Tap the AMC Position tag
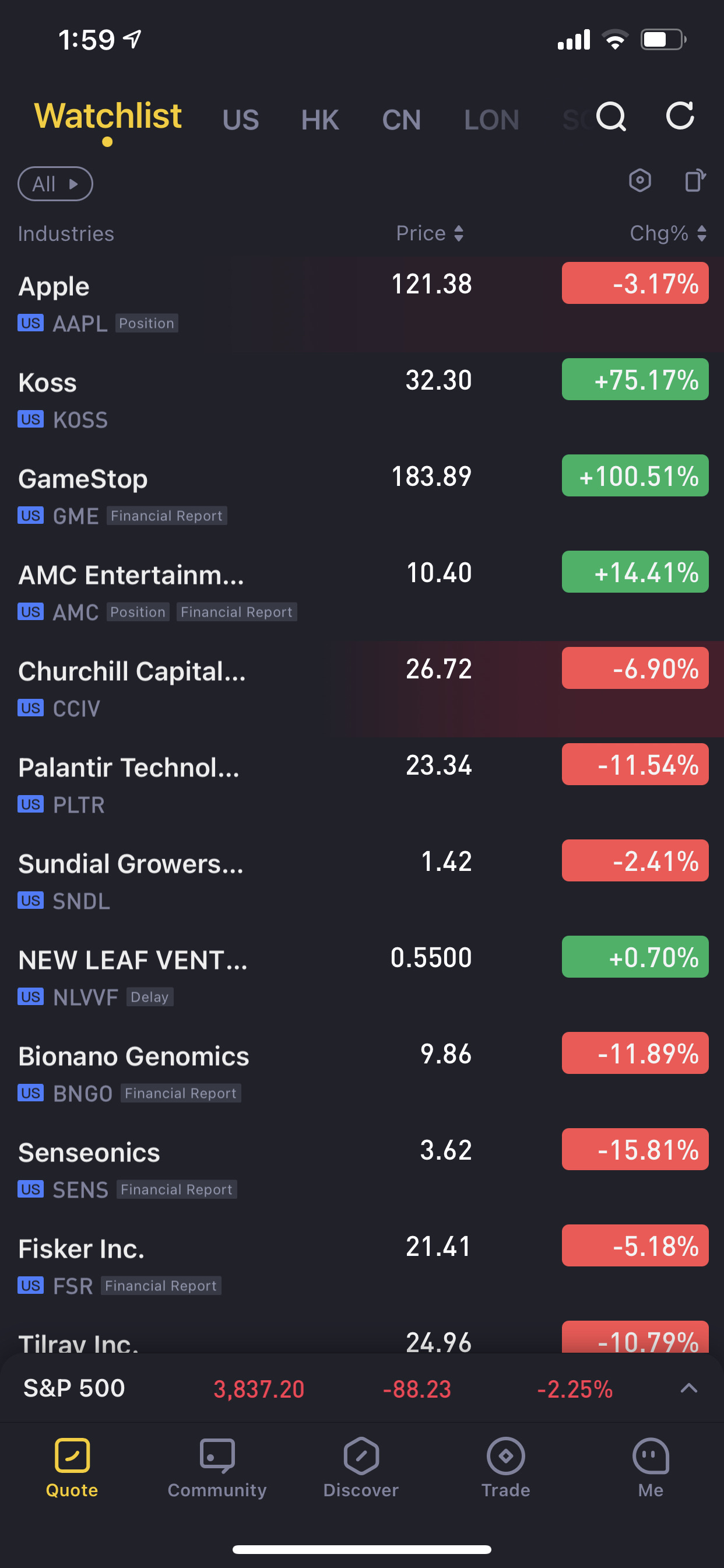724x1568 pixels. 138,612
